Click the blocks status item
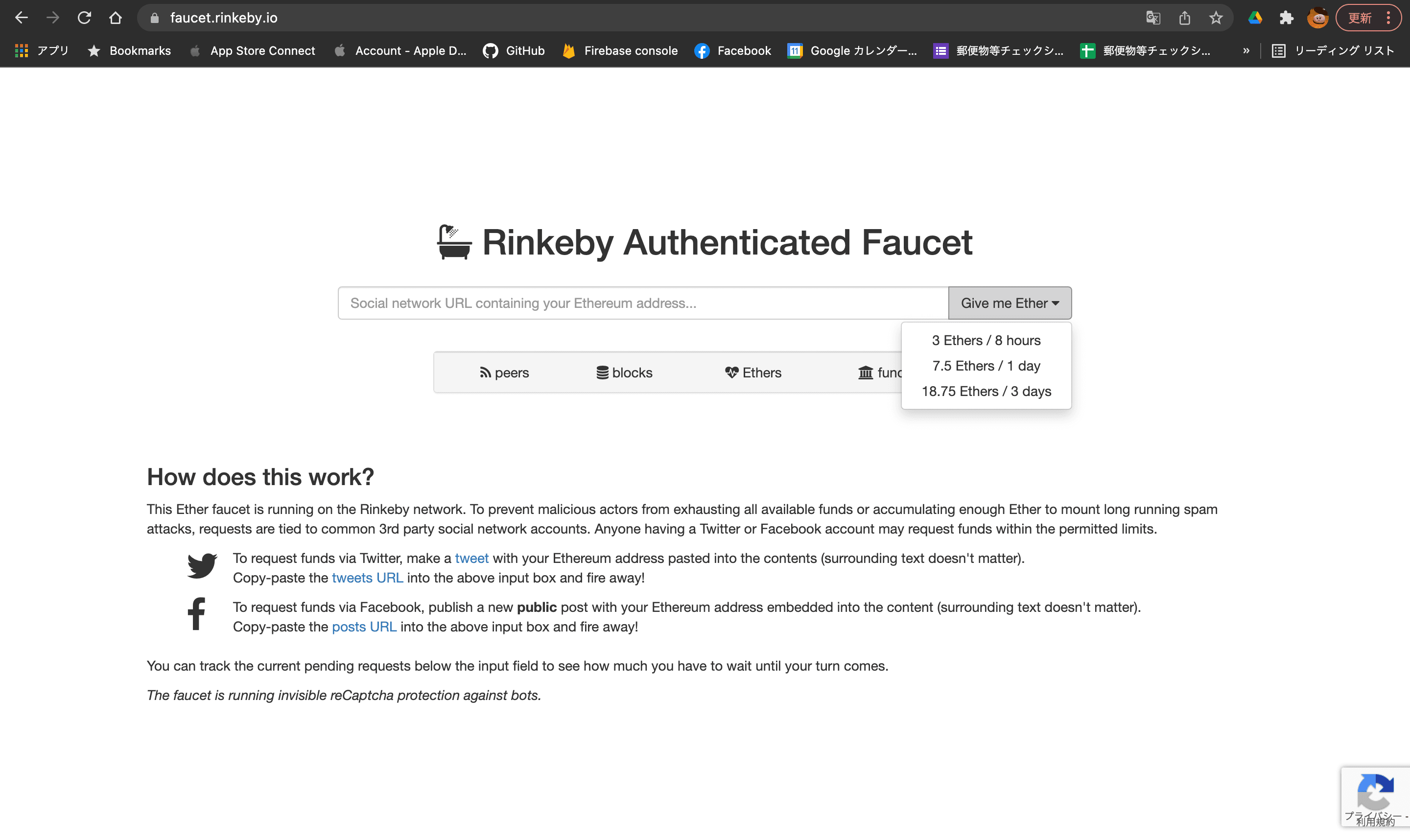Image resolution: width=1410 pixels, height=840 pixels. [624, 373]
